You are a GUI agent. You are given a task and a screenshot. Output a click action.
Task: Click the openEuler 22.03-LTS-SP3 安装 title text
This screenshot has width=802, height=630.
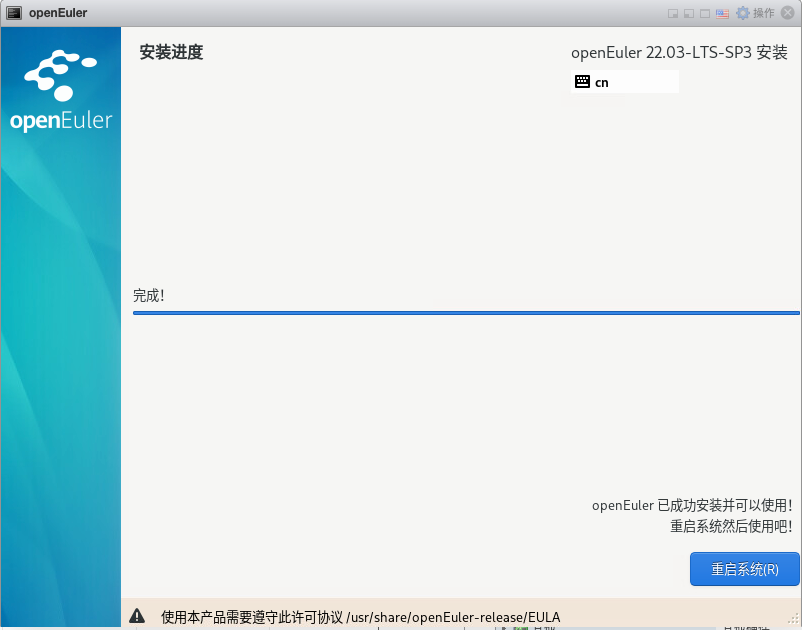point(677,52)
